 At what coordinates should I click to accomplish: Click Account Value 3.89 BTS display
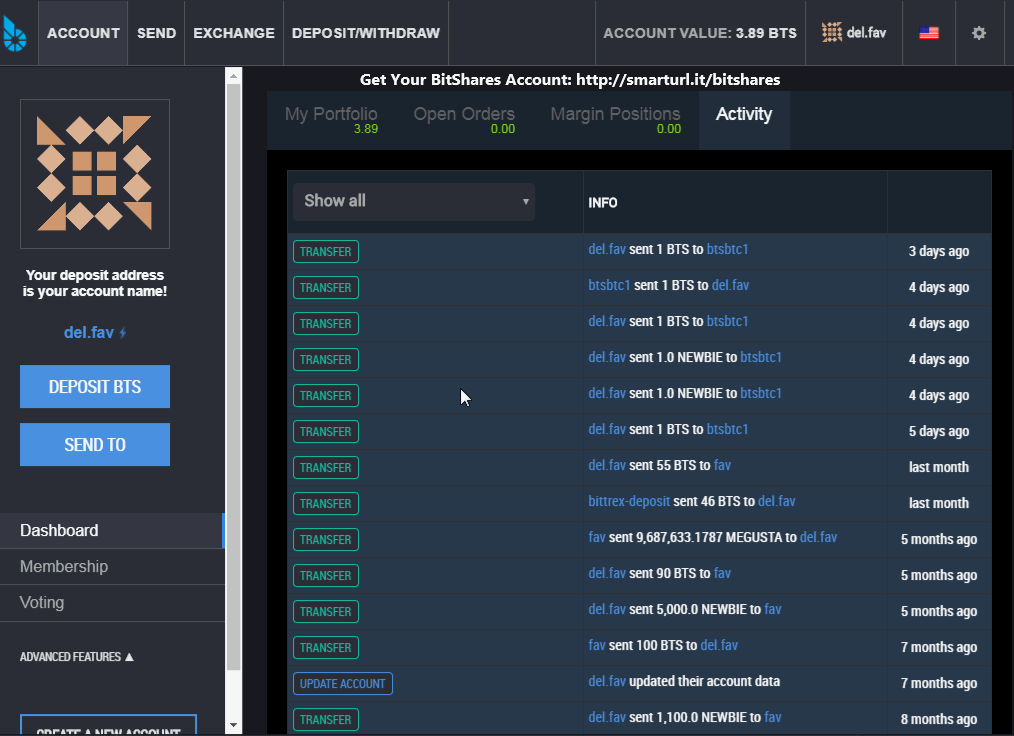(x=700, y=33)
